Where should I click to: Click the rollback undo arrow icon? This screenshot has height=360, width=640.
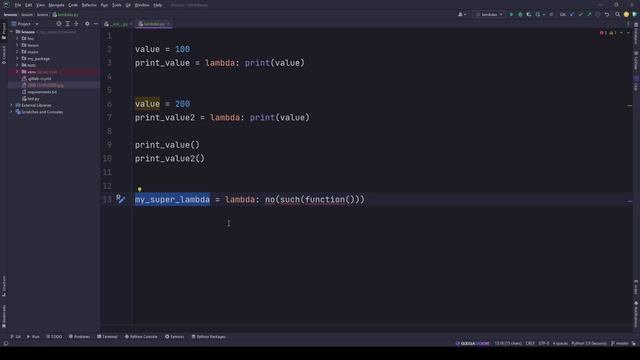pyautogui.click(x=607, y=14)
